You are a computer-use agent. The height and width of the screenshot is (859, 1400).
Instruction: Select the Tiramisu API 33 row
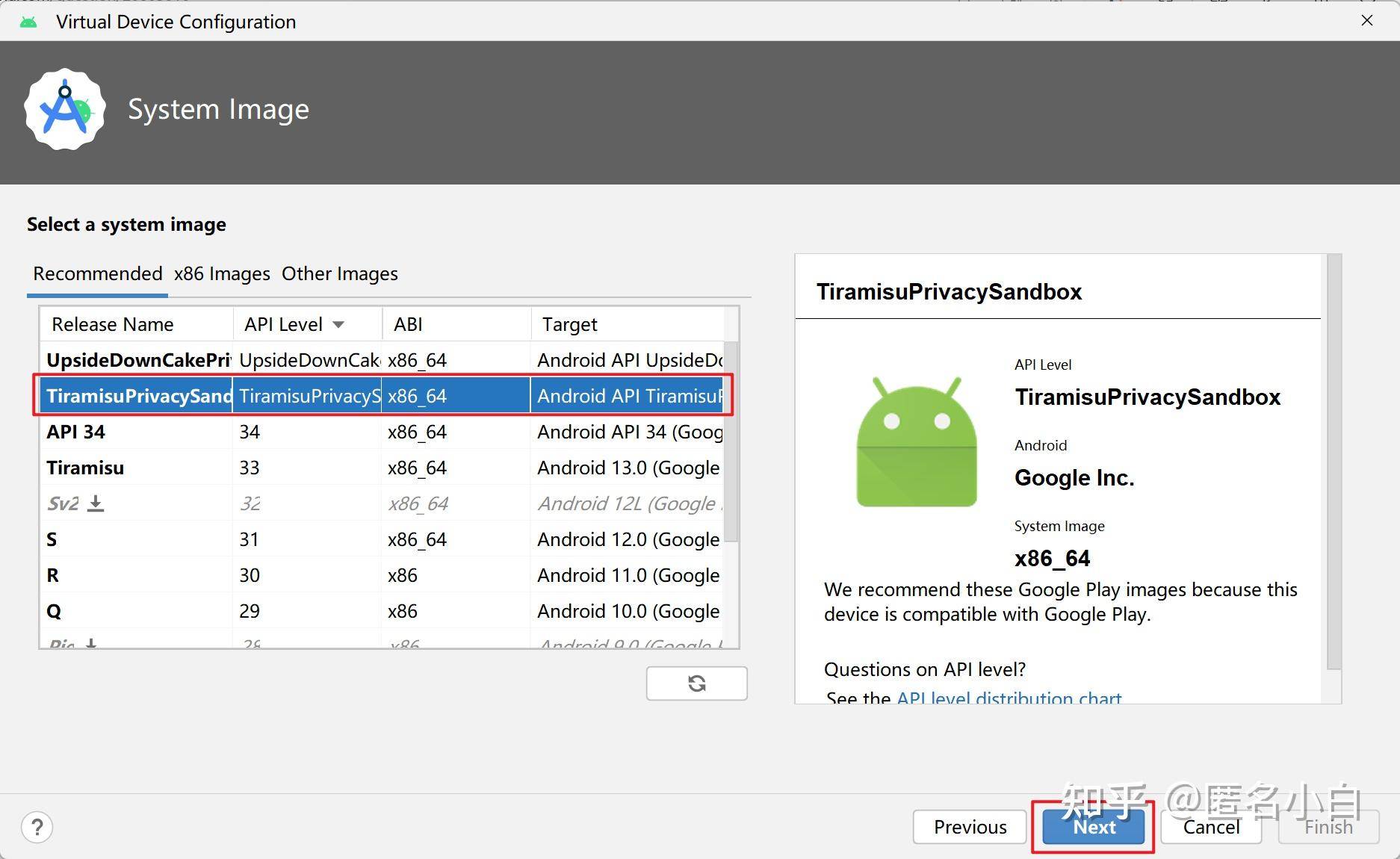[382, 468]
